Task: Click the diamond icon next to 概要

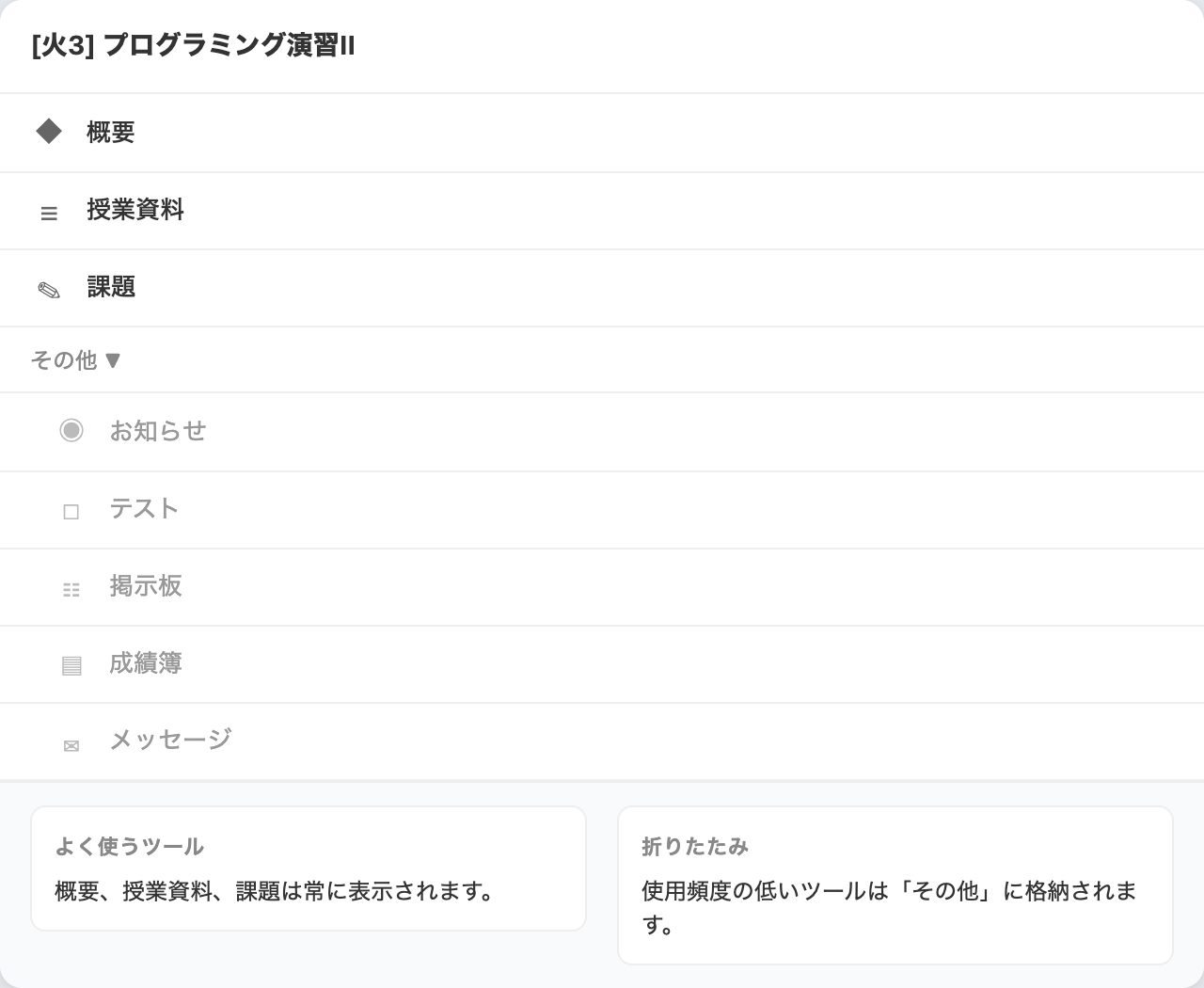Action: 49,132
